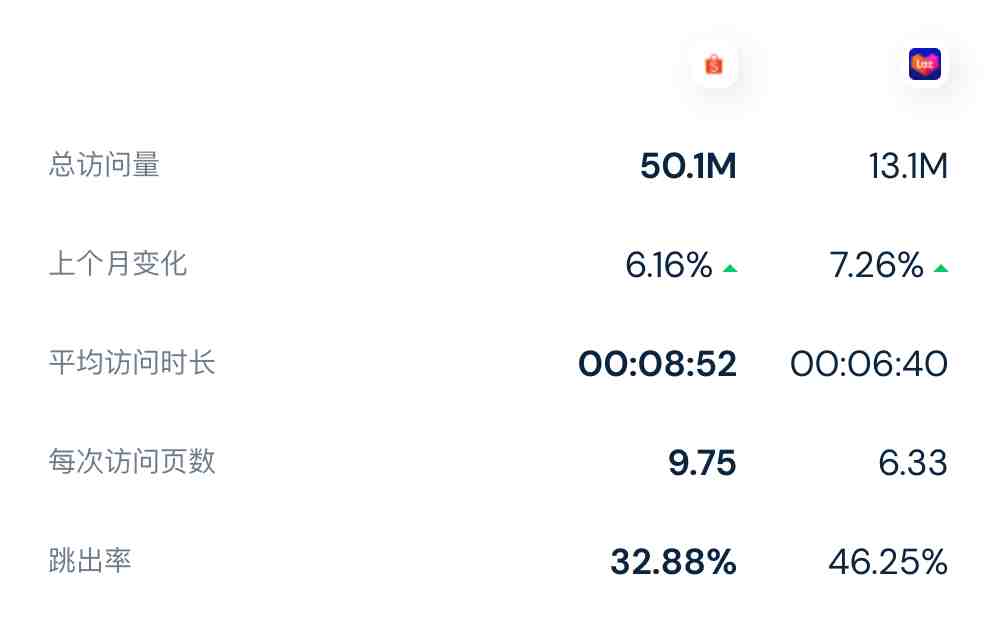The image size is (1008, 626).
Task: Select the 跳出率 row label
Action: 90,561
